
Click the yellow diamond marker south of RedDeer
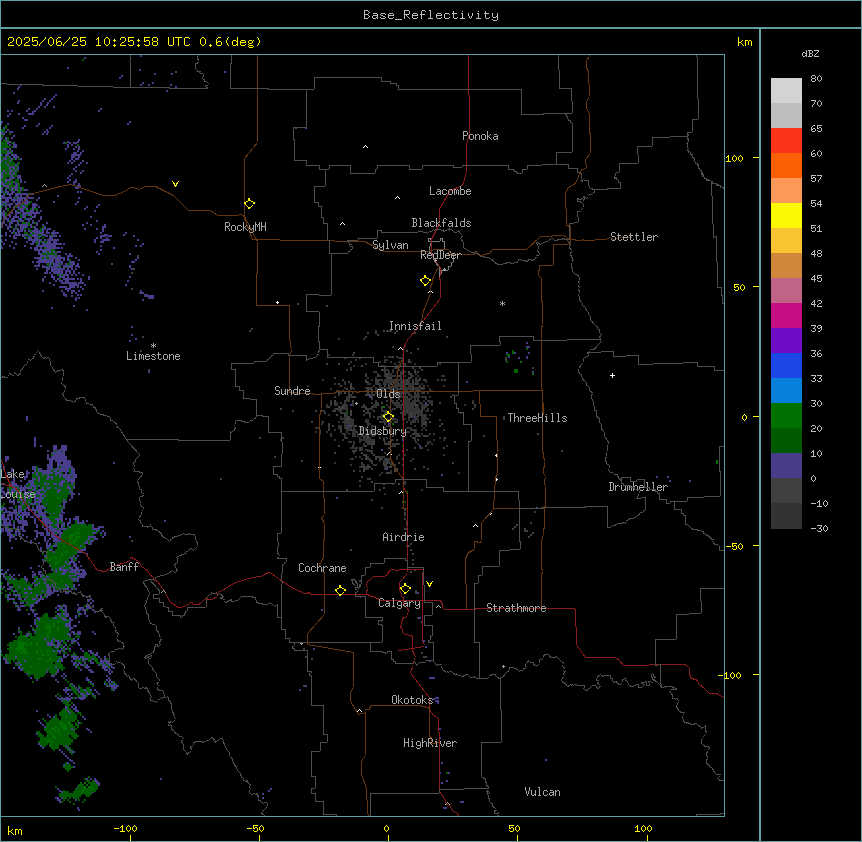(x=425, y=281)
